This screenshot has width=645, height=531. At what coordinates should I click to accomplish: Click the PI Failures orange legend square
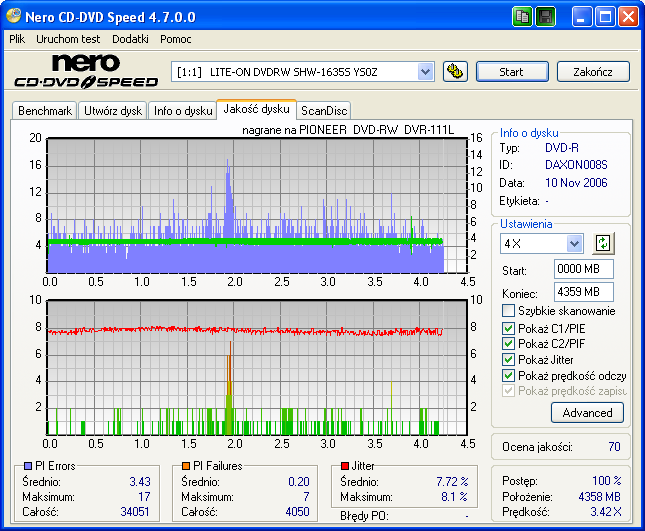(186, 466)
